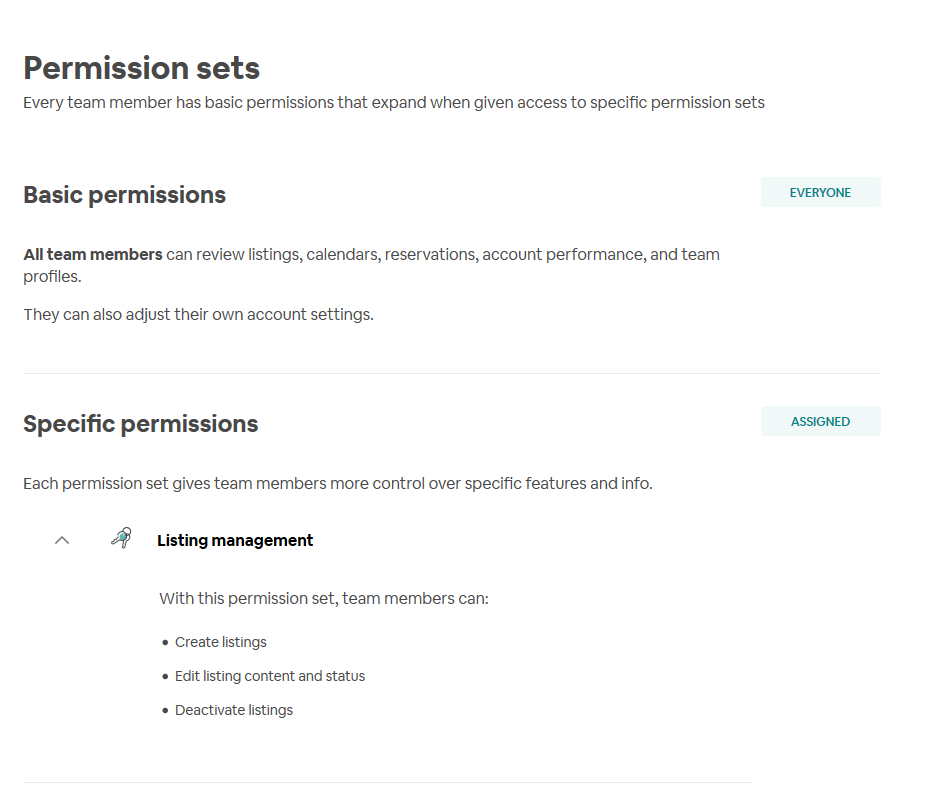The height and width of the screenshot is (797, 940).
Task: Click the 'Deactivate listings' bullet item
Action: (234, 711)
